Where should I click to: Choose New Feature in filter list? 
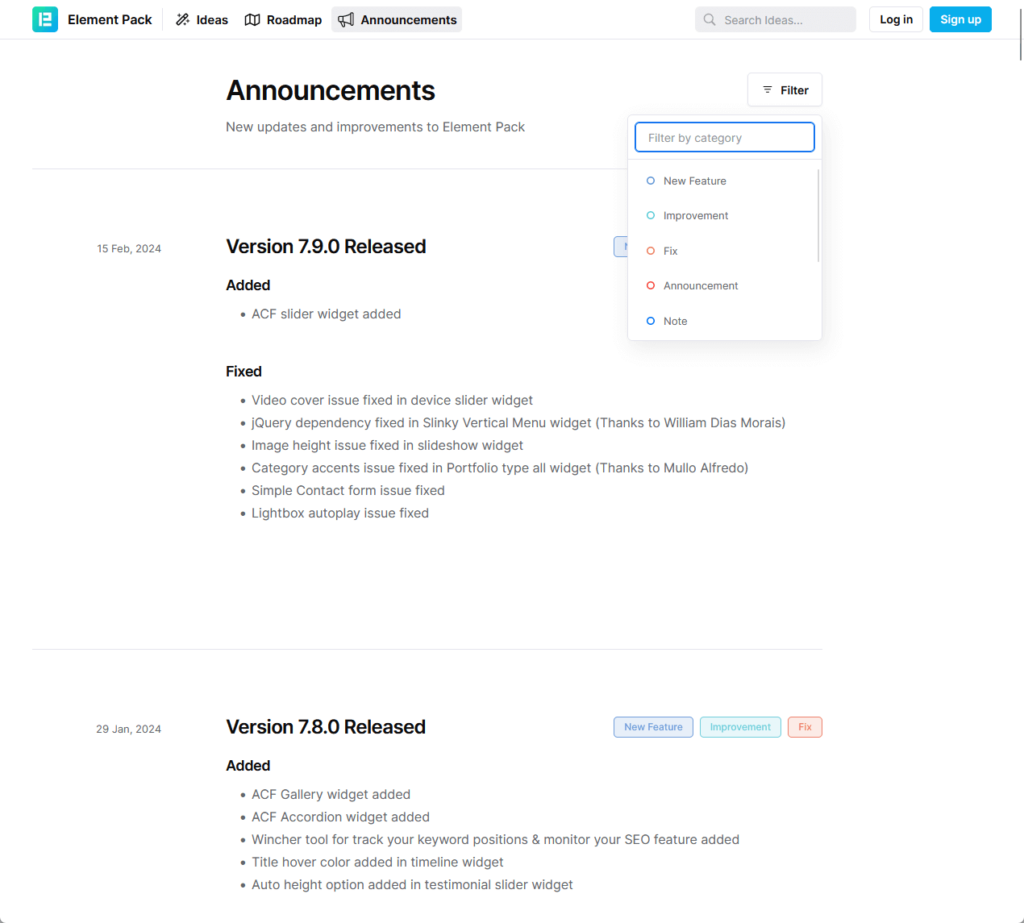[x=725, y=181]
